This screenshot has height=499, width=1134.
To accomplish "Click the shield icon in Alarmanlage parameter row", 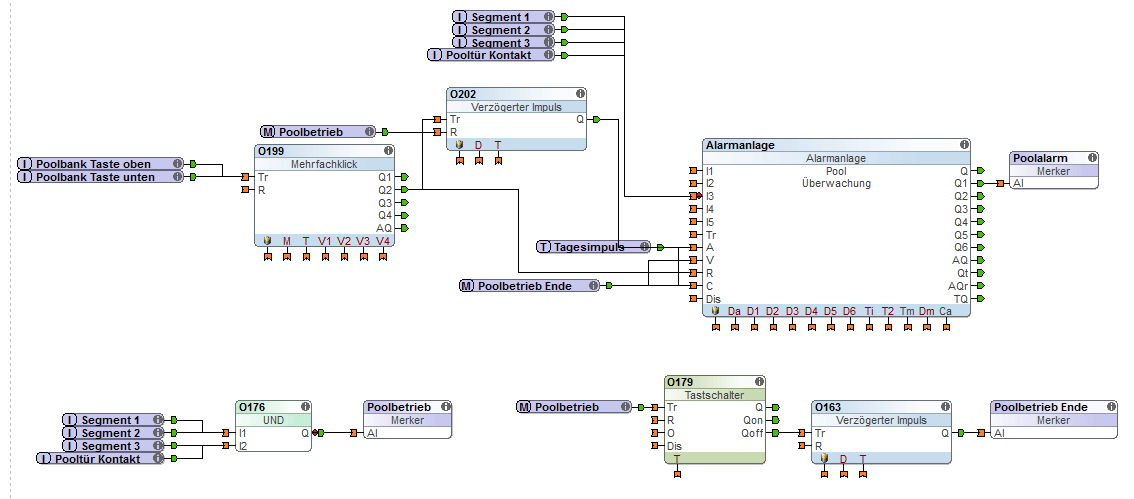I will (715, 311).
